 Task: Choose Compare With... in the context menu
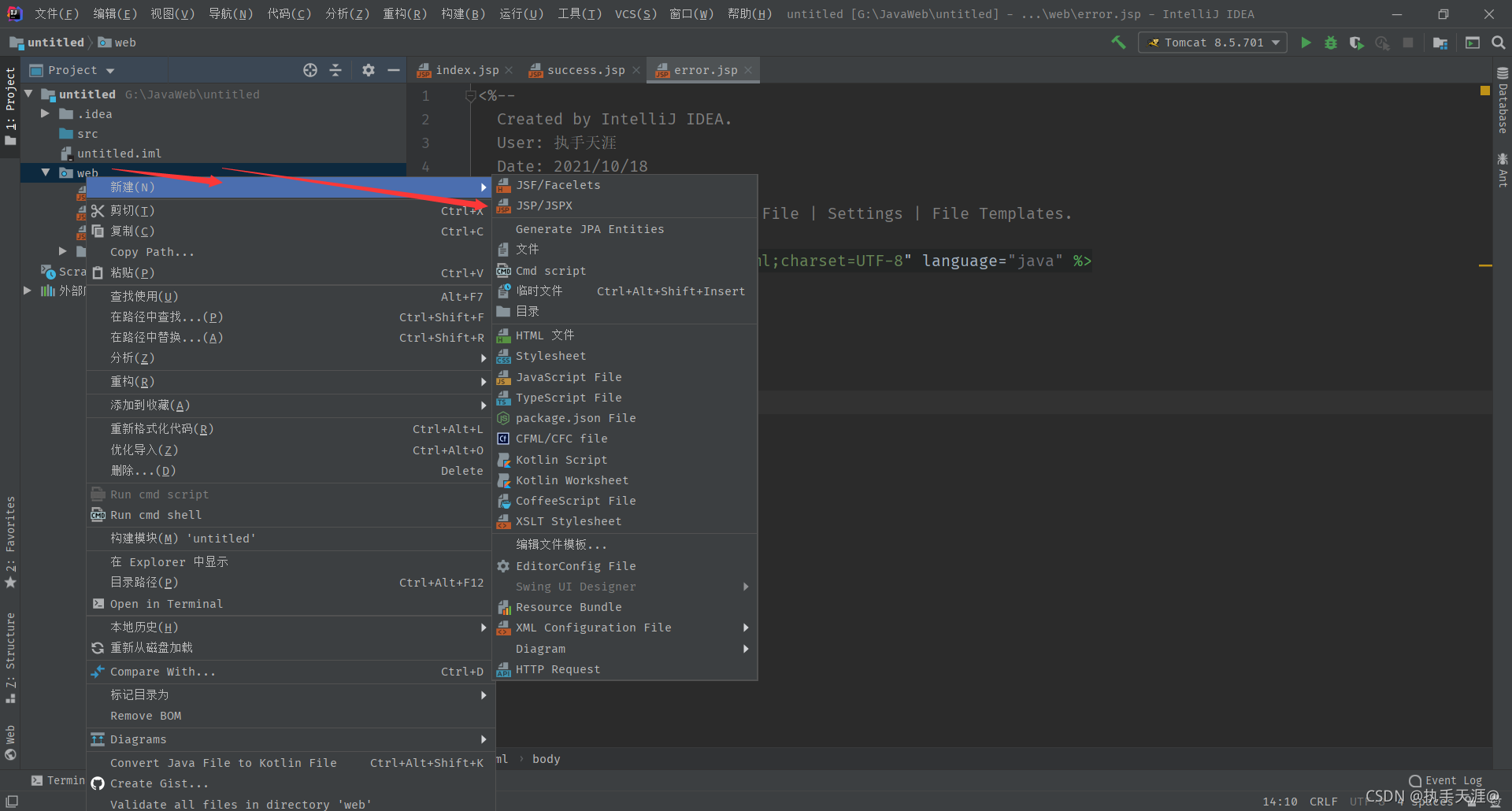[289, 672]
